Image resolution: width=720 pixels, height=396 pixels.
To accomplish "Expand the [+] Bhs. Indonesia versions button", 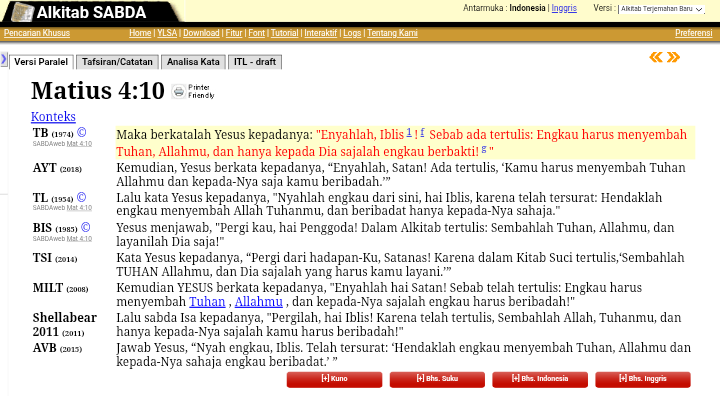I will [540, 379].
